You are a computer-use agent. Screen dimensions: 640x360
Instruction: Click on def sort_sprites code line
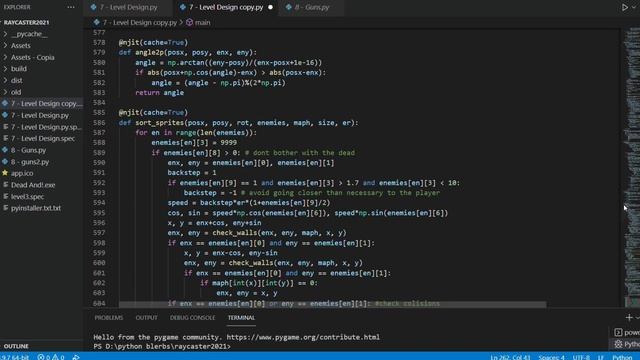point(238,122)
